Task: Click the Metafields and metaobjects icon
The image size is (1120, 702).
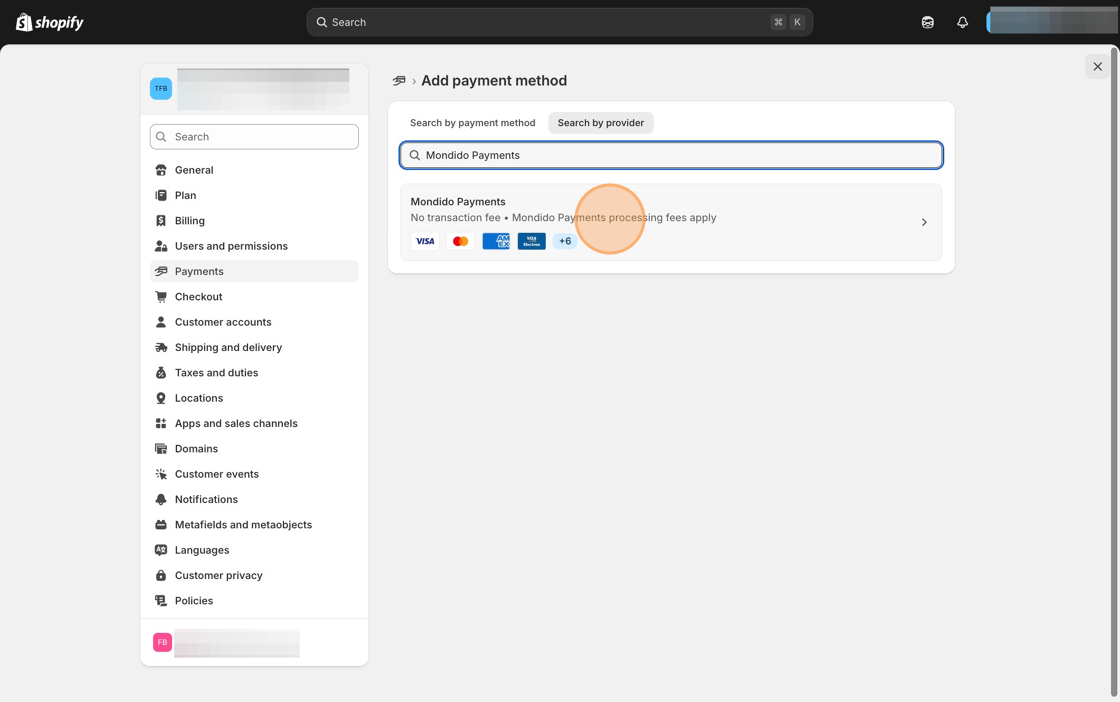Action: (x=161, y=525)
